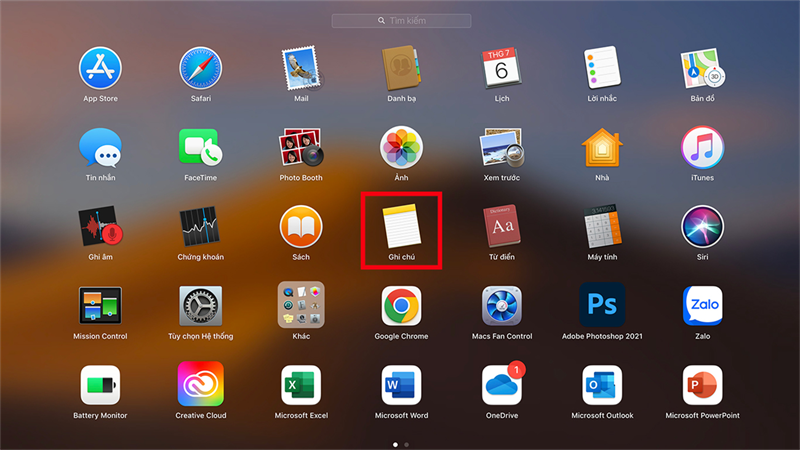The width and height of the screenshot is (800, 450).
Task: Open the Ảnh photos app
Action: pyautogui.click(x=402, y=147)
